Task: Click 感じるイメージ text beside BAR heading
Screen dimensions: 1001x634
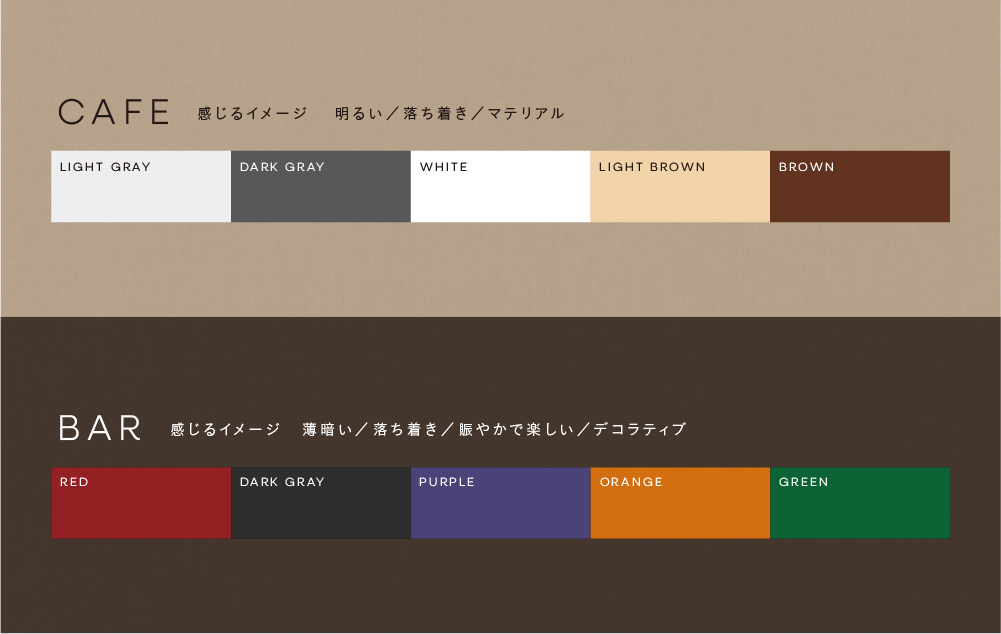Action: [x=225, y=430]
